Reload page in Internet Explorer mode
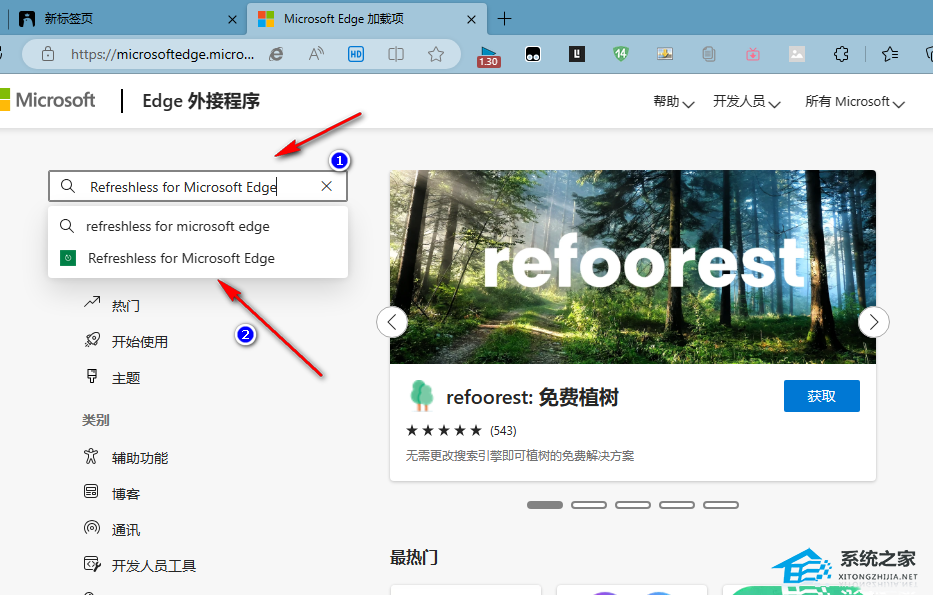The height and width of the screenshot is (595, 933). click(276, 54)
